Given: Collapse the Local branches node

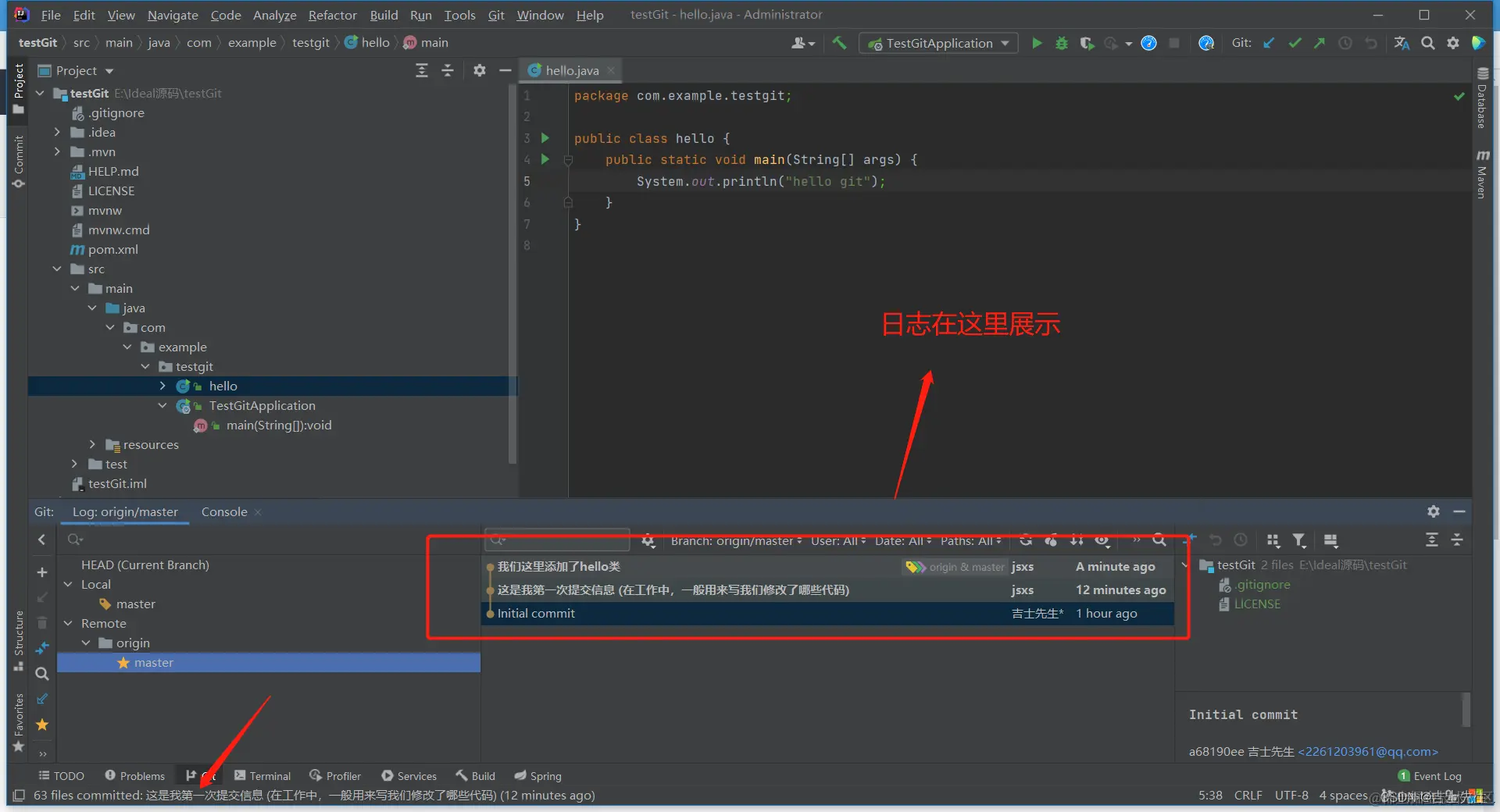Looking at the screenshot, I should [68, 584].
